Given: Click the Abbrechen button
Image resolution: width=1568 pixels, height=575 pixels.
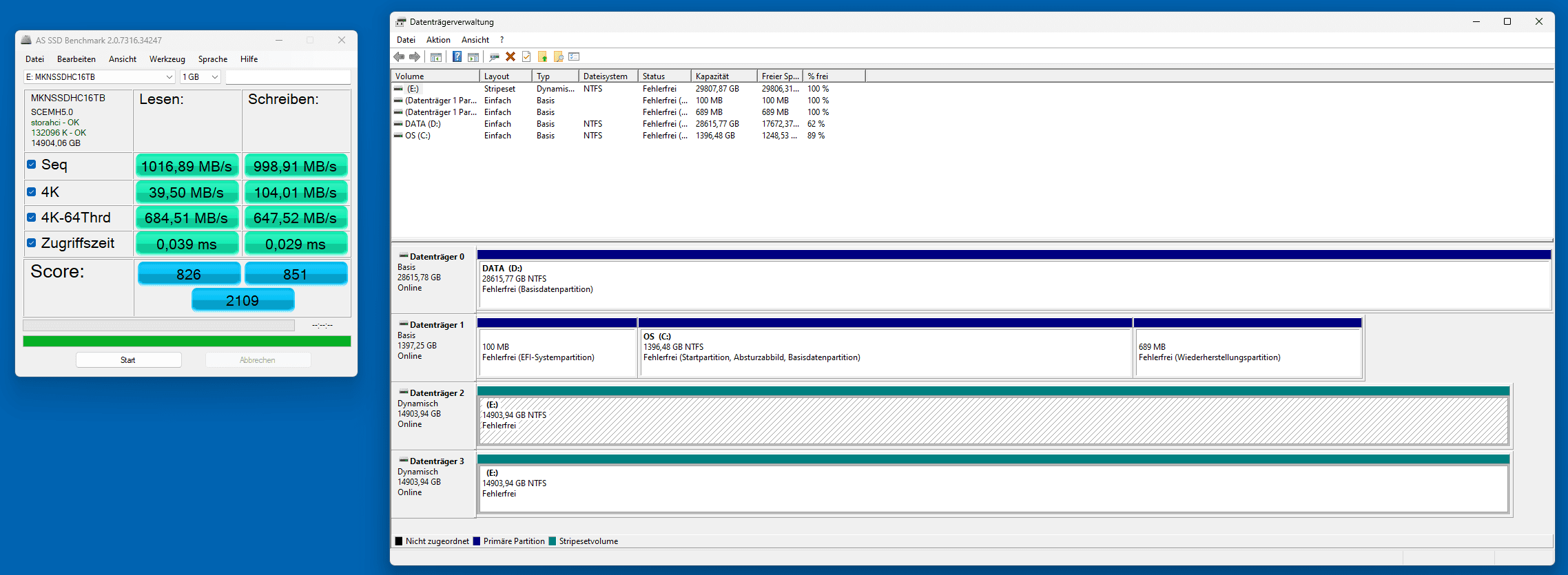Looking at the screenshot, I should click(x=258, y=360).
